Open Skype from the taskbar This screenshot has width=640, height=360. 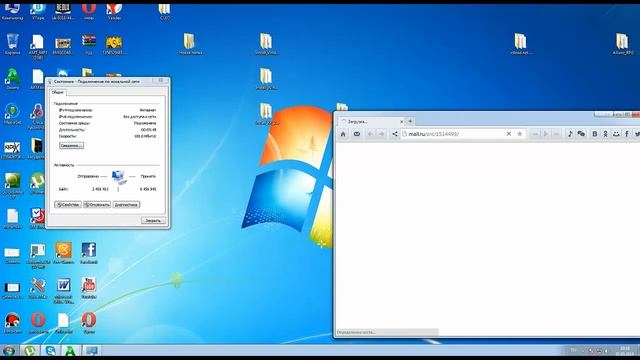51,351
